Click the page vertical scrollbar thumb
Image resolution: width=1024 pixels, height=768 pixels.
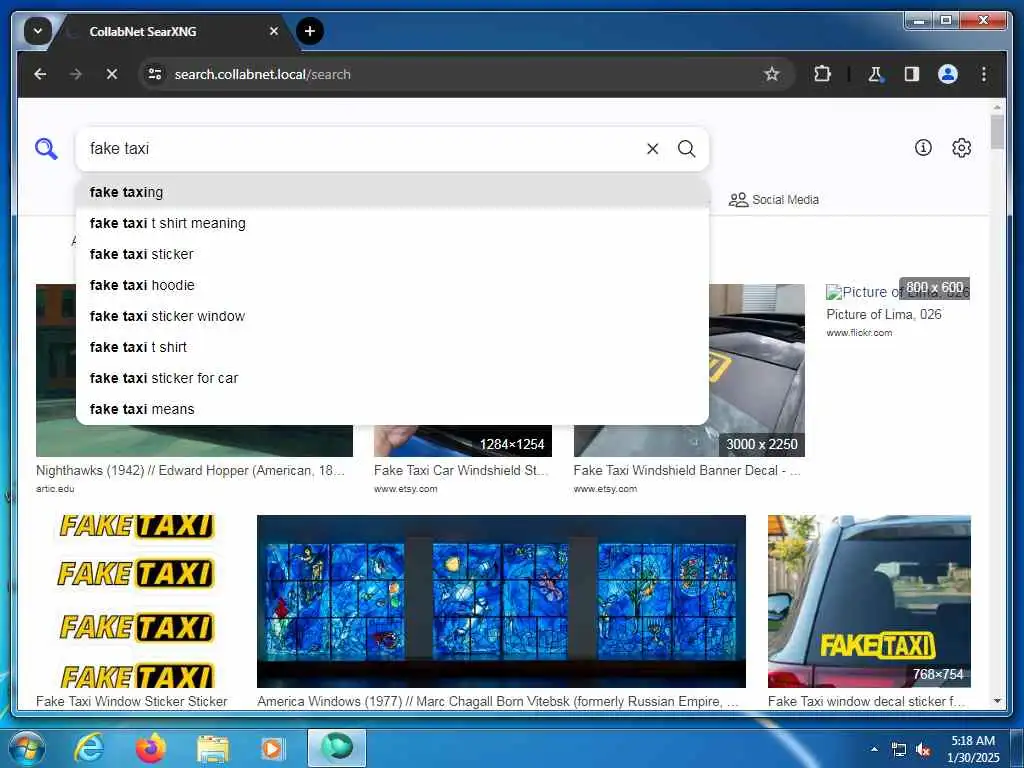[997, 132]
